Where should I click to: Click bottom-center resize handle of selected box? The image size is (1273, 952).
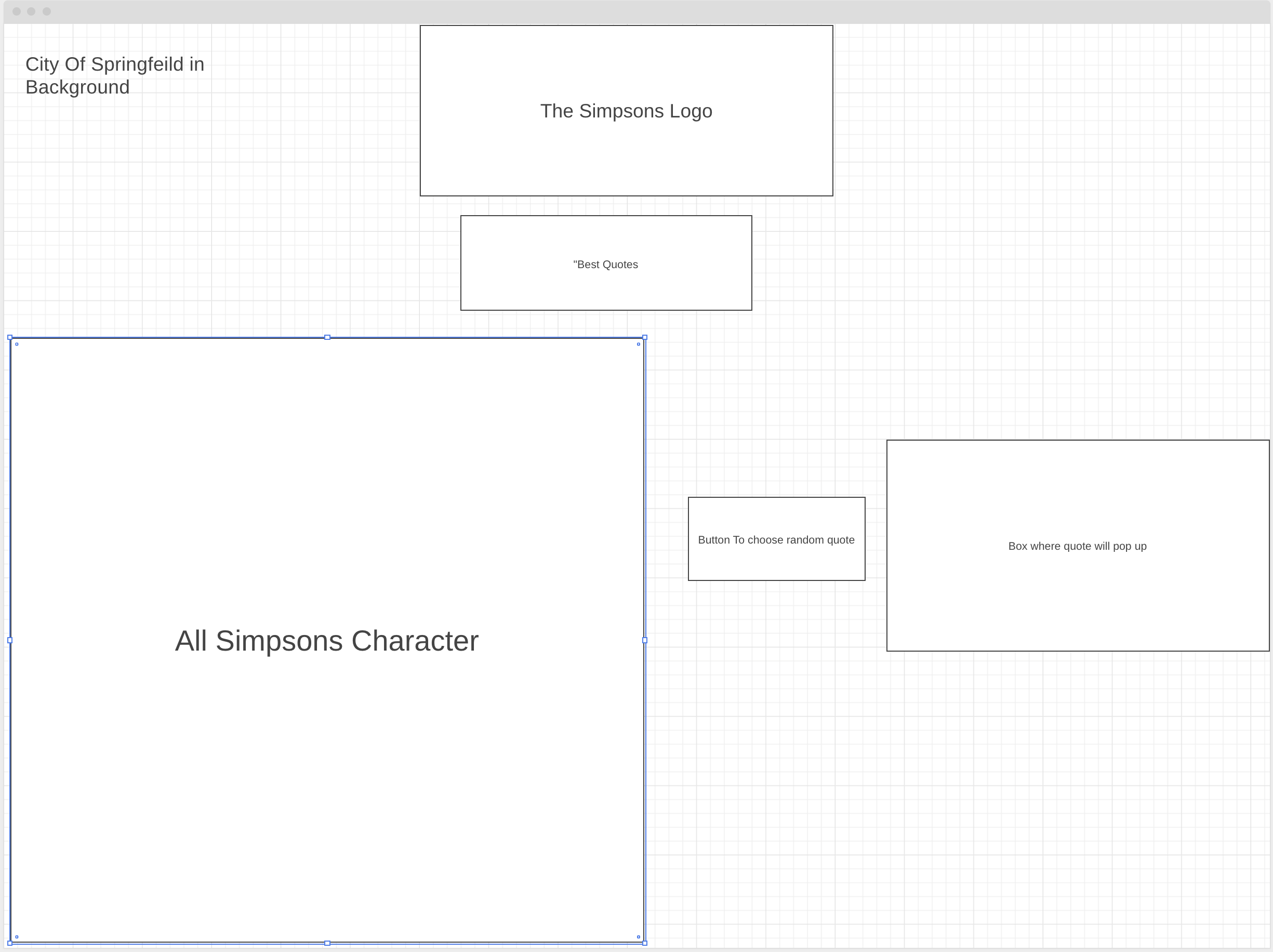327,943
